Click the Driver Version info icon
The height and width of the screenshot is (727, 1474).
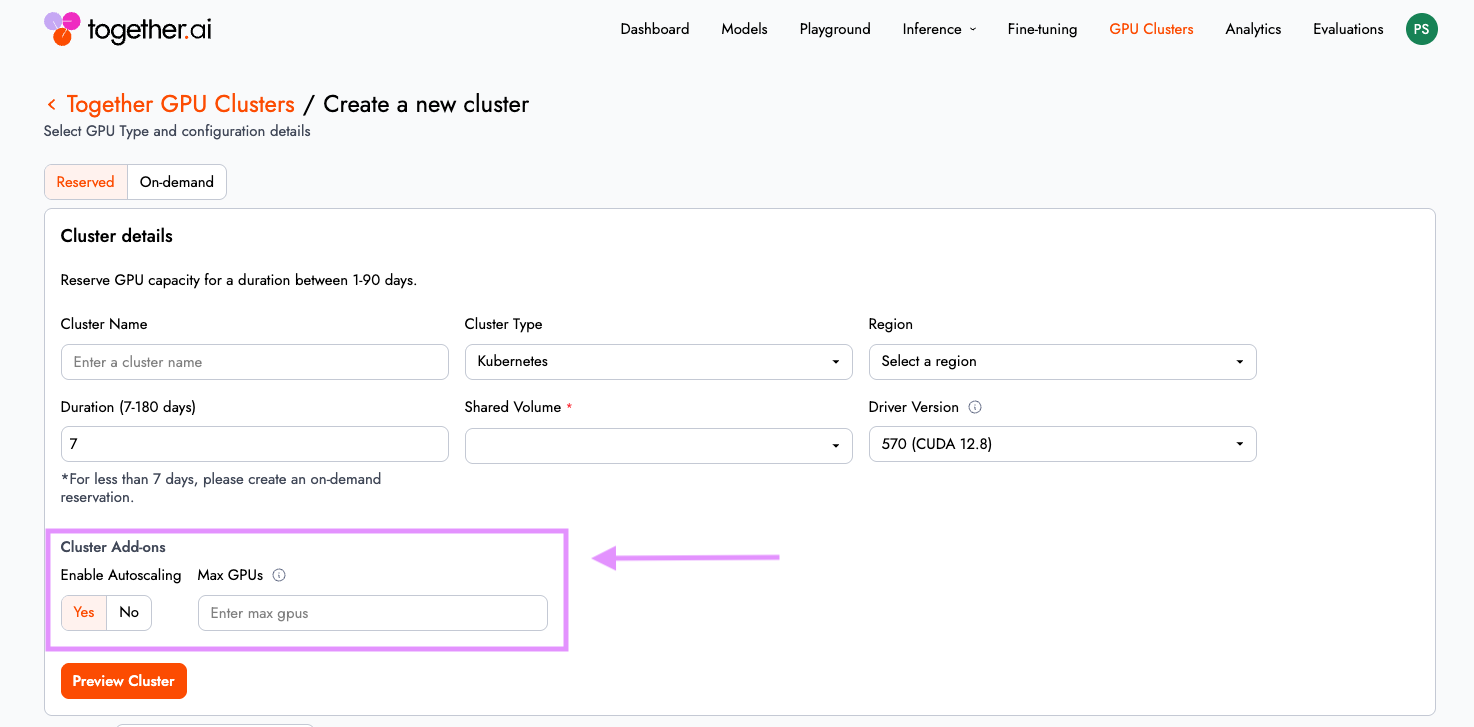click(x=975, y=407)
